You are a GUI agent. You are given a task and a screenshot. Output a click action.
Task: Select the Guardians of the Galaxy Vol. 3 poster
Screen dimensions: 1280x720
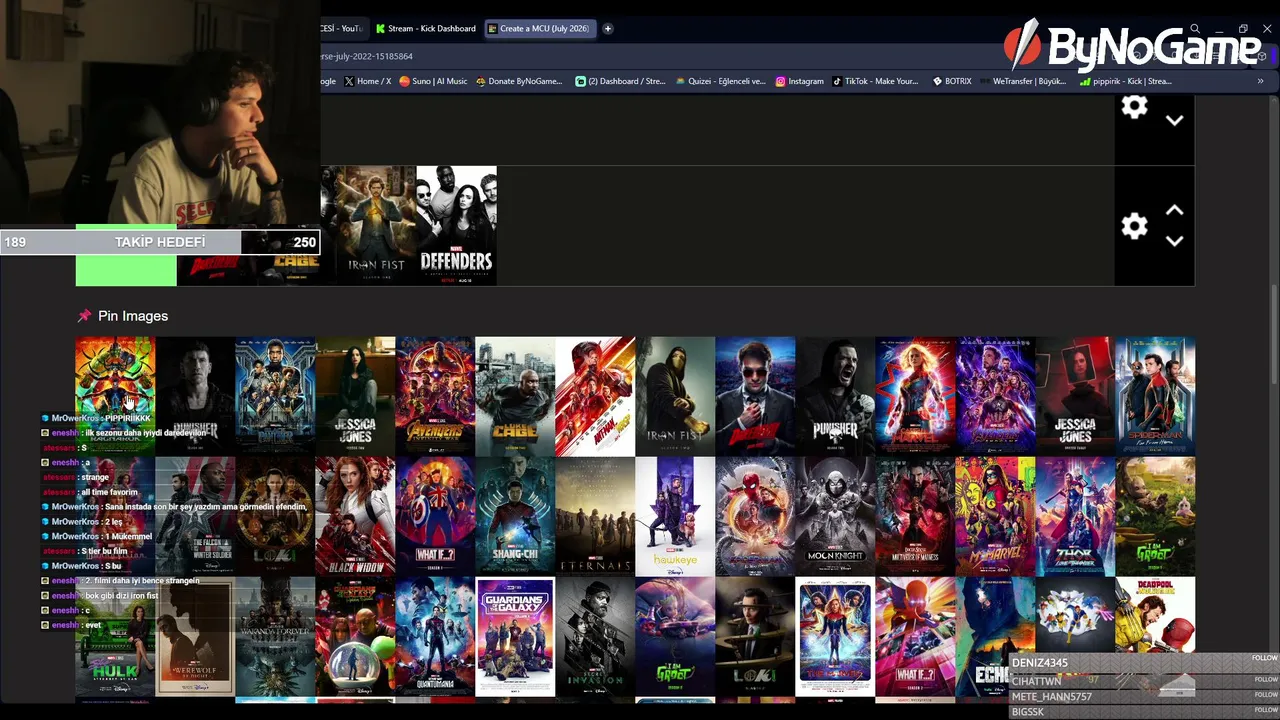[515, 636]
